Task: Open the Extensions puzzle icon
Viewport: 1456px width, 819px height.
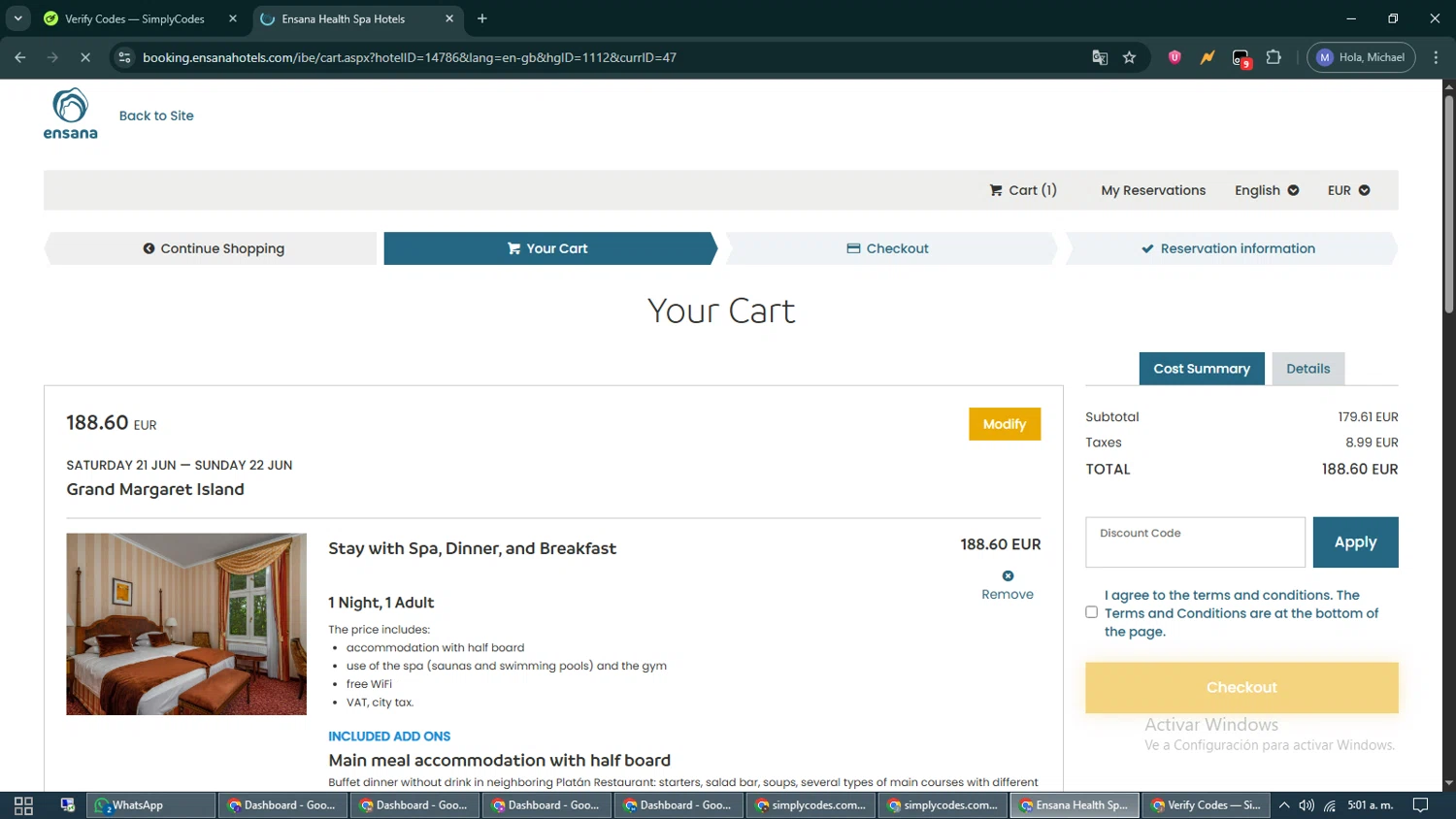Action: coord(1274,57)
